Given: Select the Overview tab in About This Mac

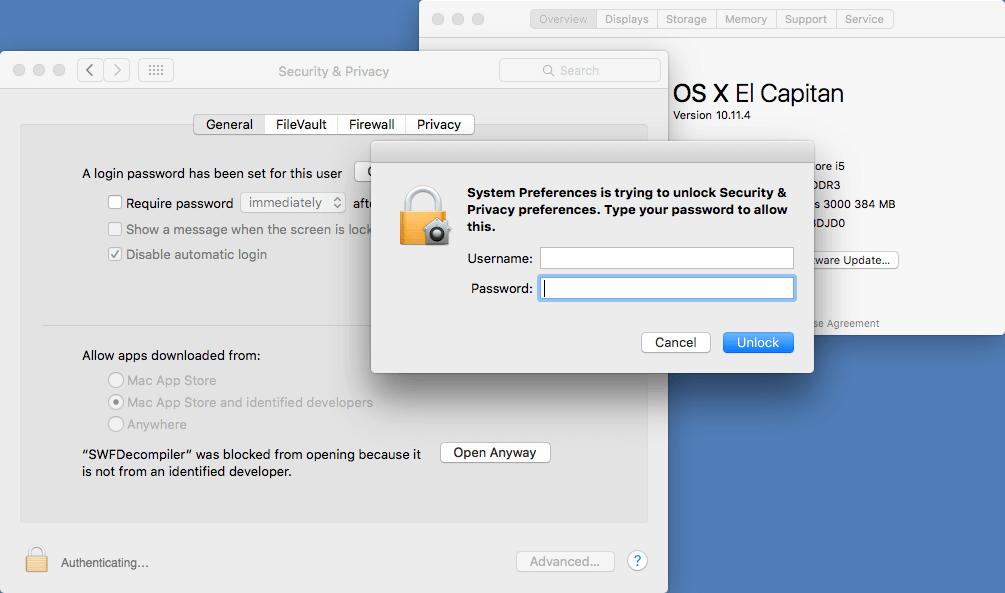Looking at the screenshot, I should coord(563,19).
